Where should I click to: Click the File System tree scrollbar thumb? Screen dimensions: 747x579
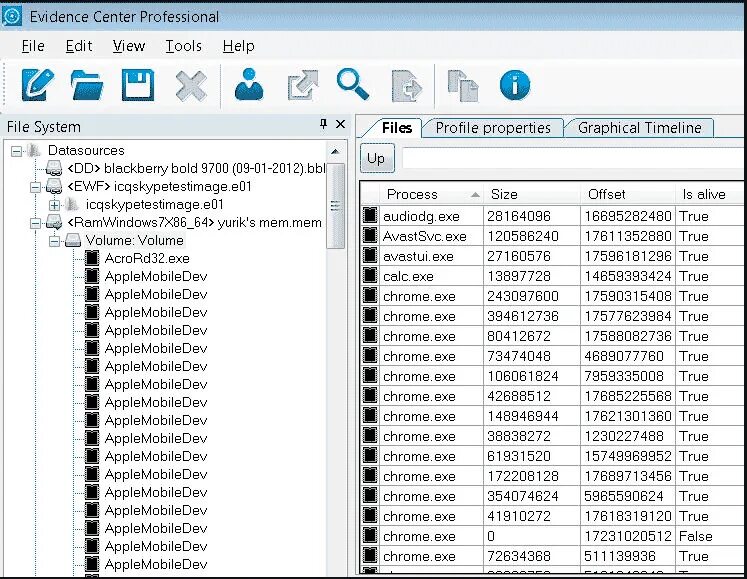335,205
